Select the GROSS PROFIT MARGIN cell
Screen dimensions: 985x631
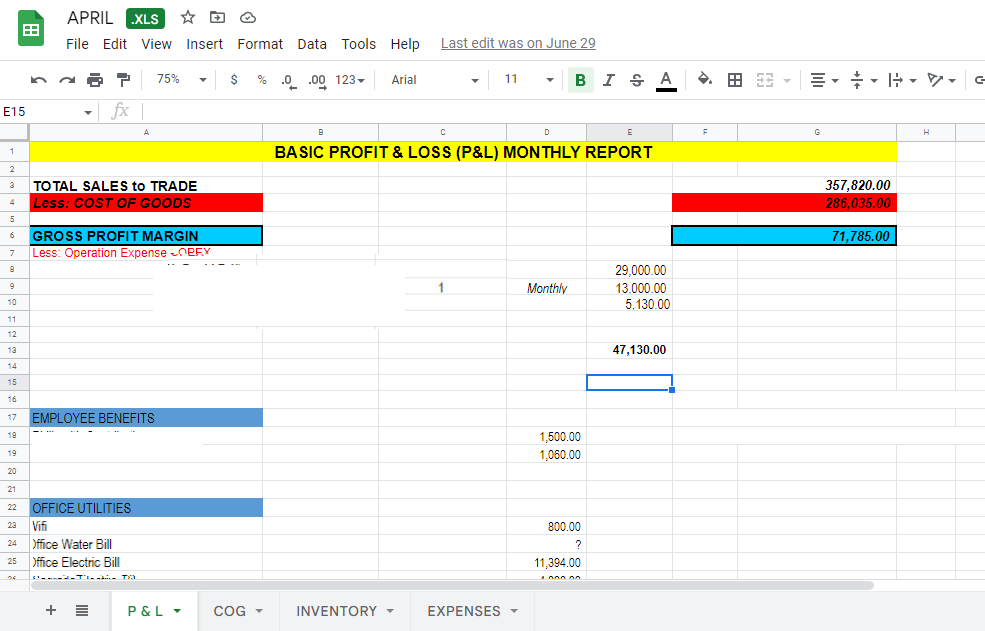click(x=146, y=236)
